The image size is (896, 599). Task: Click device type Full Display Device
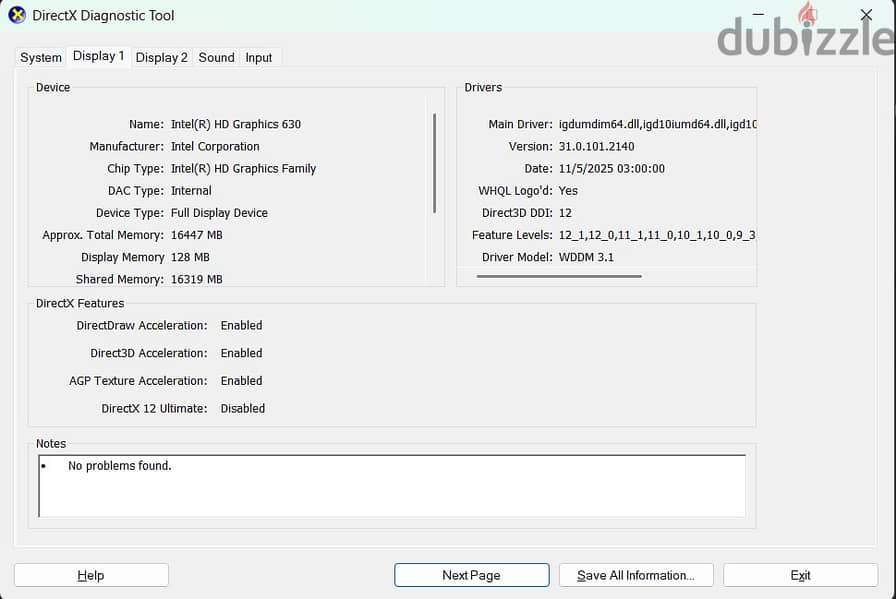click(x=219, y=213)
